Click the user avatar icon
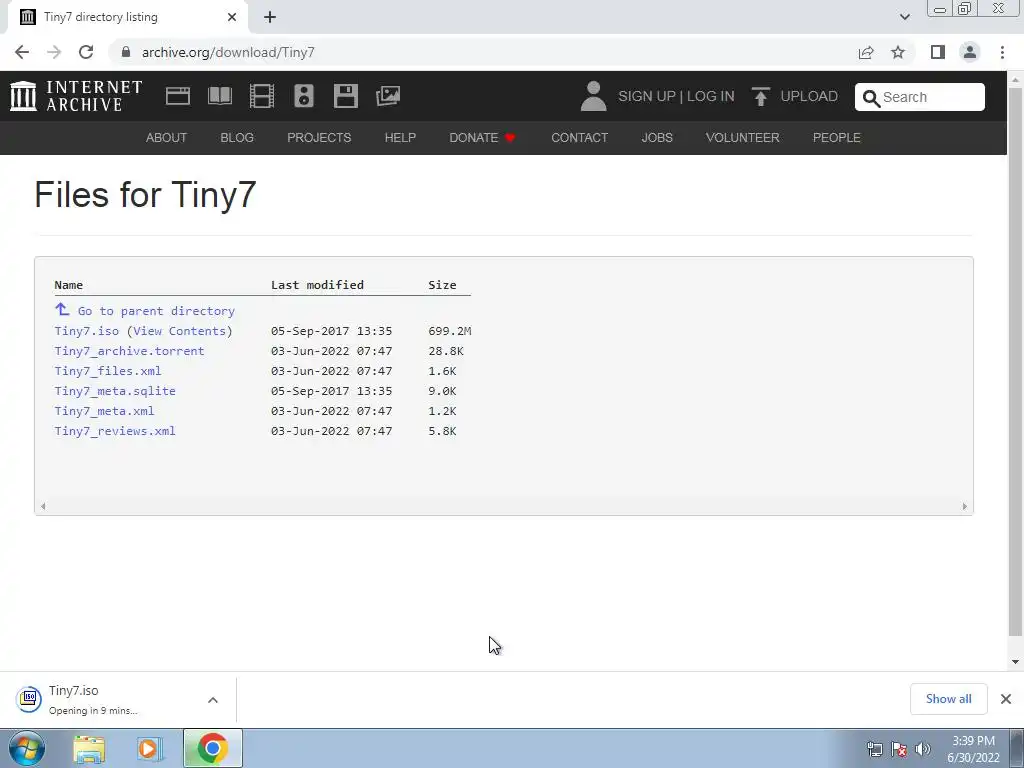This screenshot has width=1024, height=768. tap(593, 96)
